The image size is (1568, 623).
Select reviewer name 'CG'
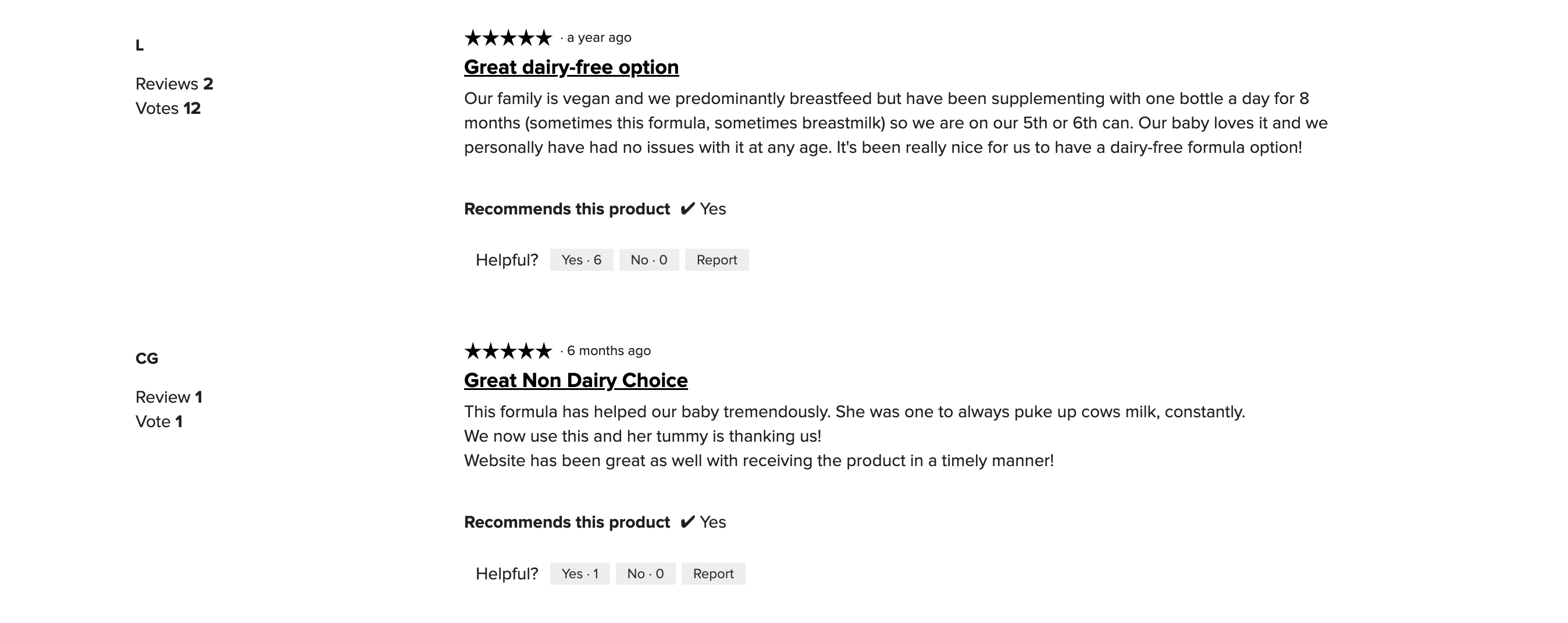click(x=147, y=359)
